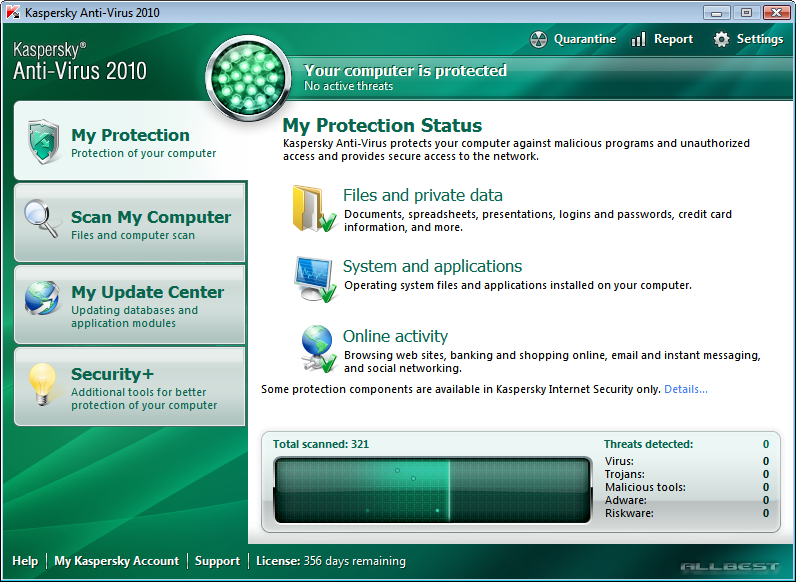The width and height of the screenshot is (796, 582).
Task: Click the globe Update Center icon
Action: [42, 298]
